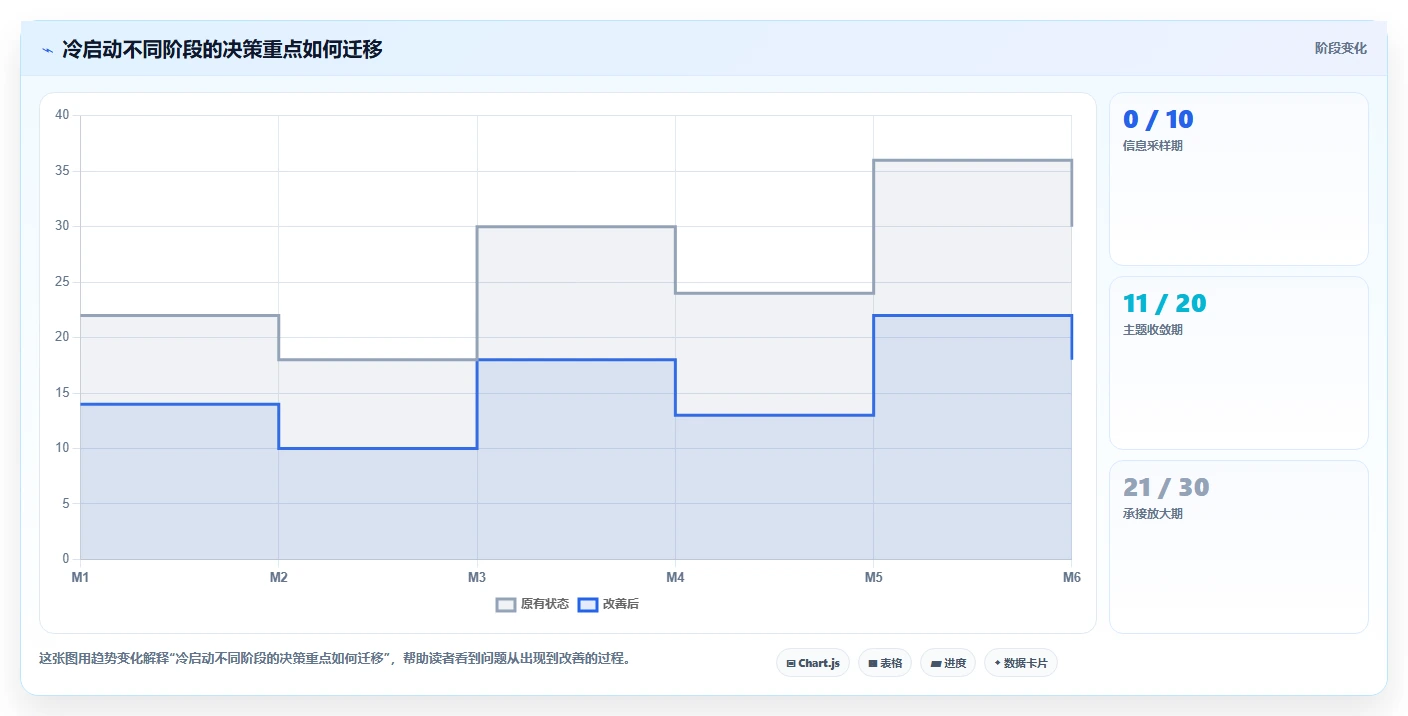Click the M2 axis label
The height and width of the screenshot is (716, 1408).
pyautogui.click(x=279, y=577)
